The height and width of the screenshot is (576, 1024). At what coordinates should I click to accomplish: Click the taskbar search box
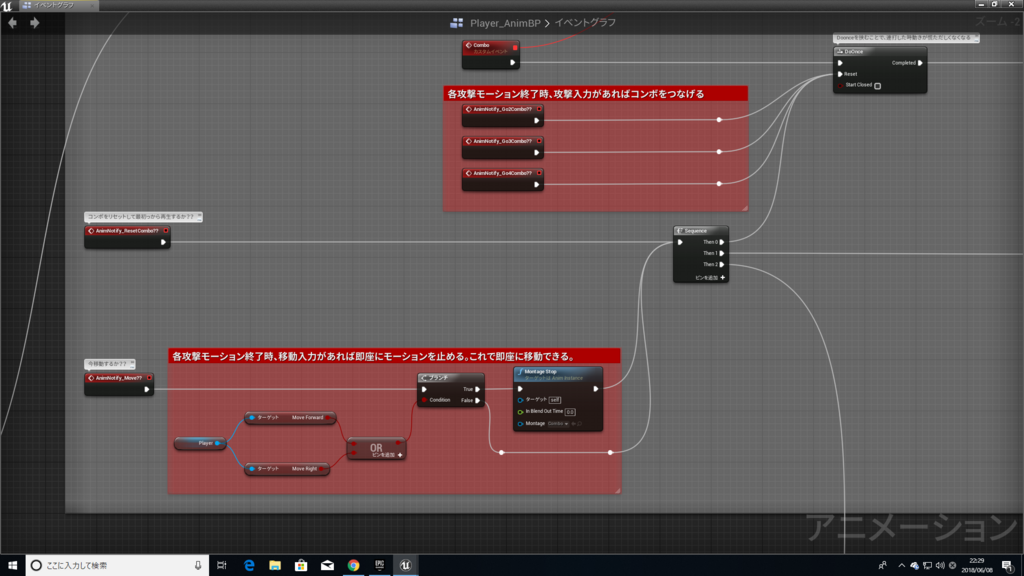pyautogui.click(x=118, y=566)
